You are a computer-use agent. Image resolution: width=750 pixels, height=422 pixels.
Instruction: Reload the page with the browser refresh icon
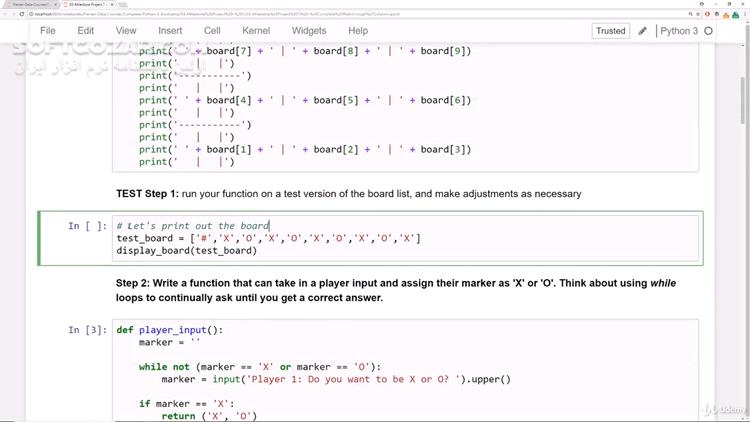click(x=22, y=14)
